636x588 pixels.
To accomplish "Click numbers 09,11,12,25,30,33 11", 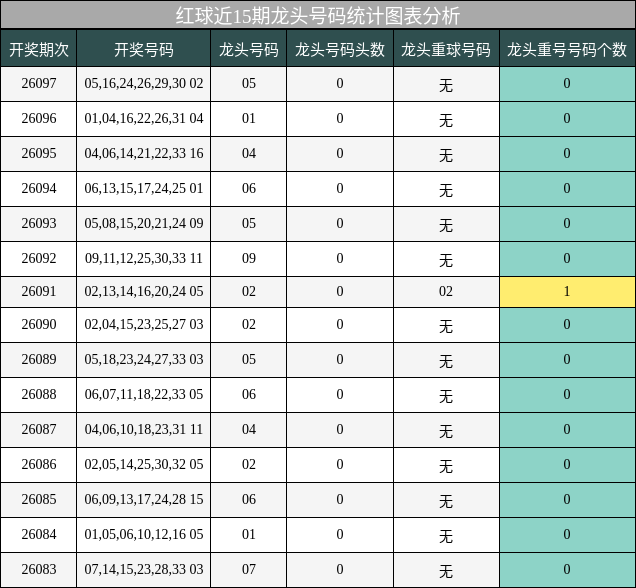I will 144,259.
